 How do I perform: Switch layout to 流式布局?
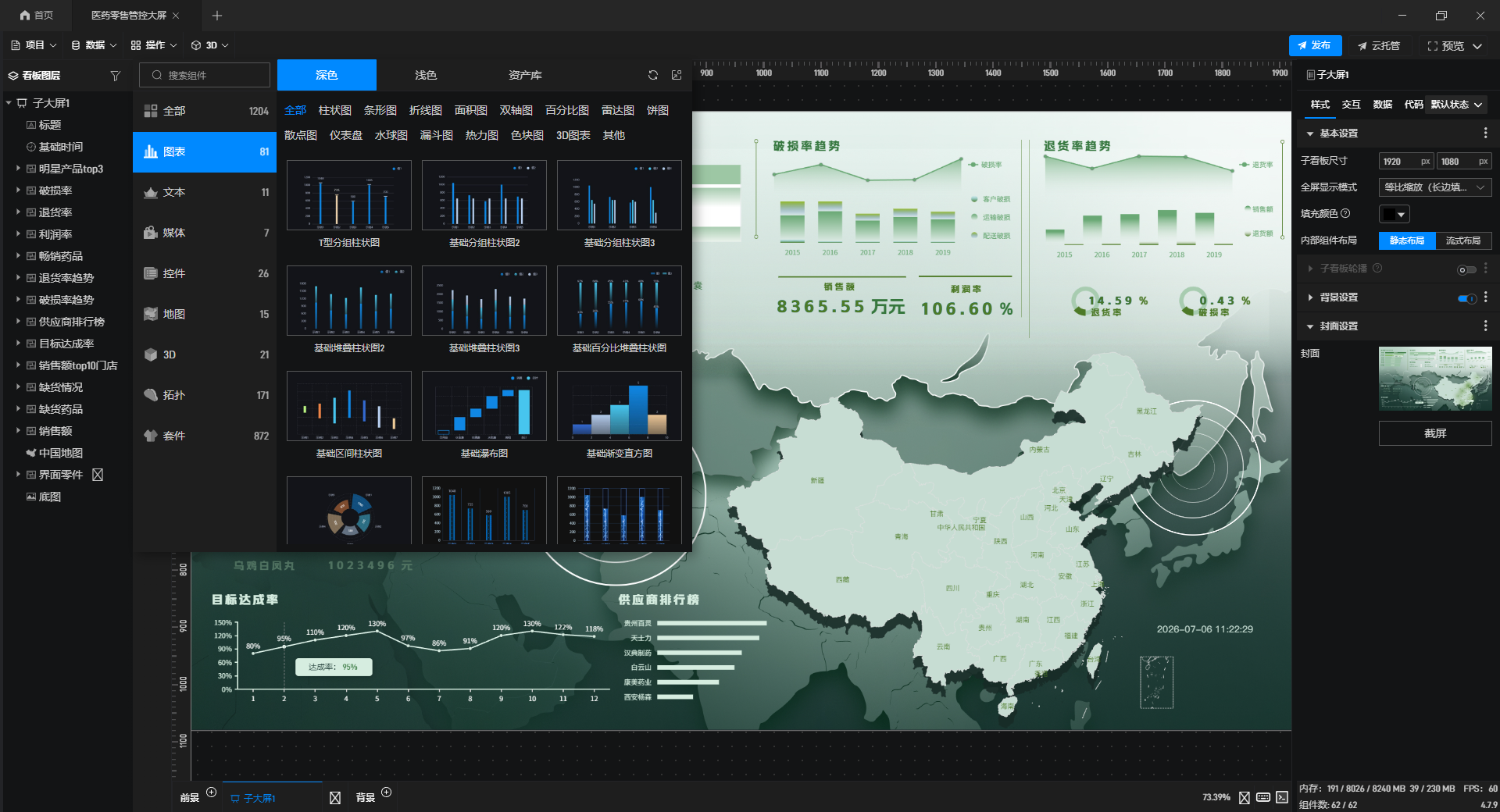1463,240
